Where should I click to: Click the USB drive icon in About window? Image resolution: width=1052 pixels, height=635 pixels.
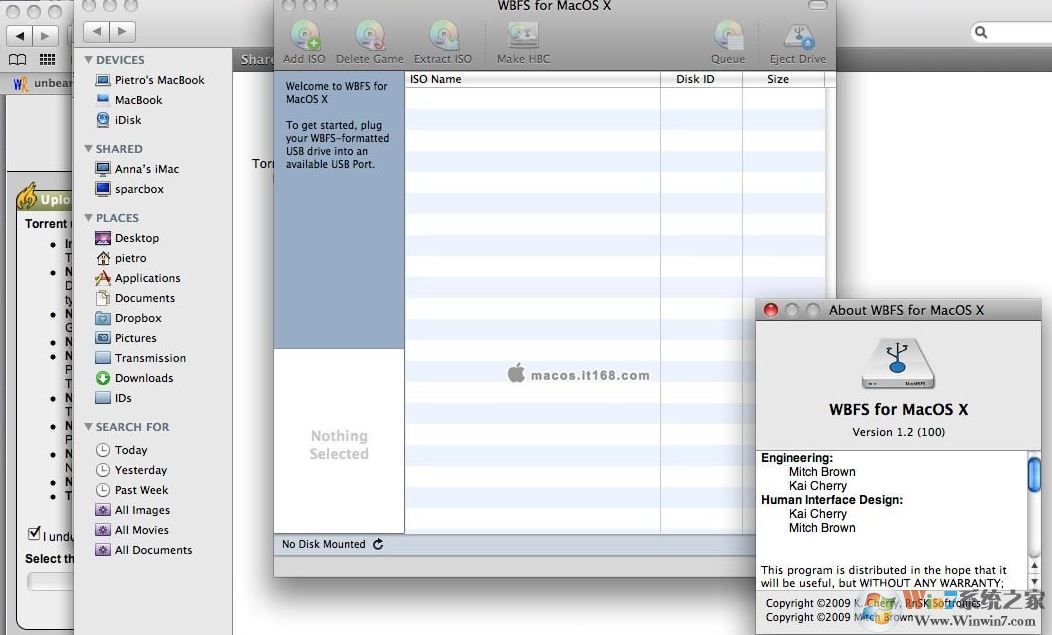coord(898,364)
